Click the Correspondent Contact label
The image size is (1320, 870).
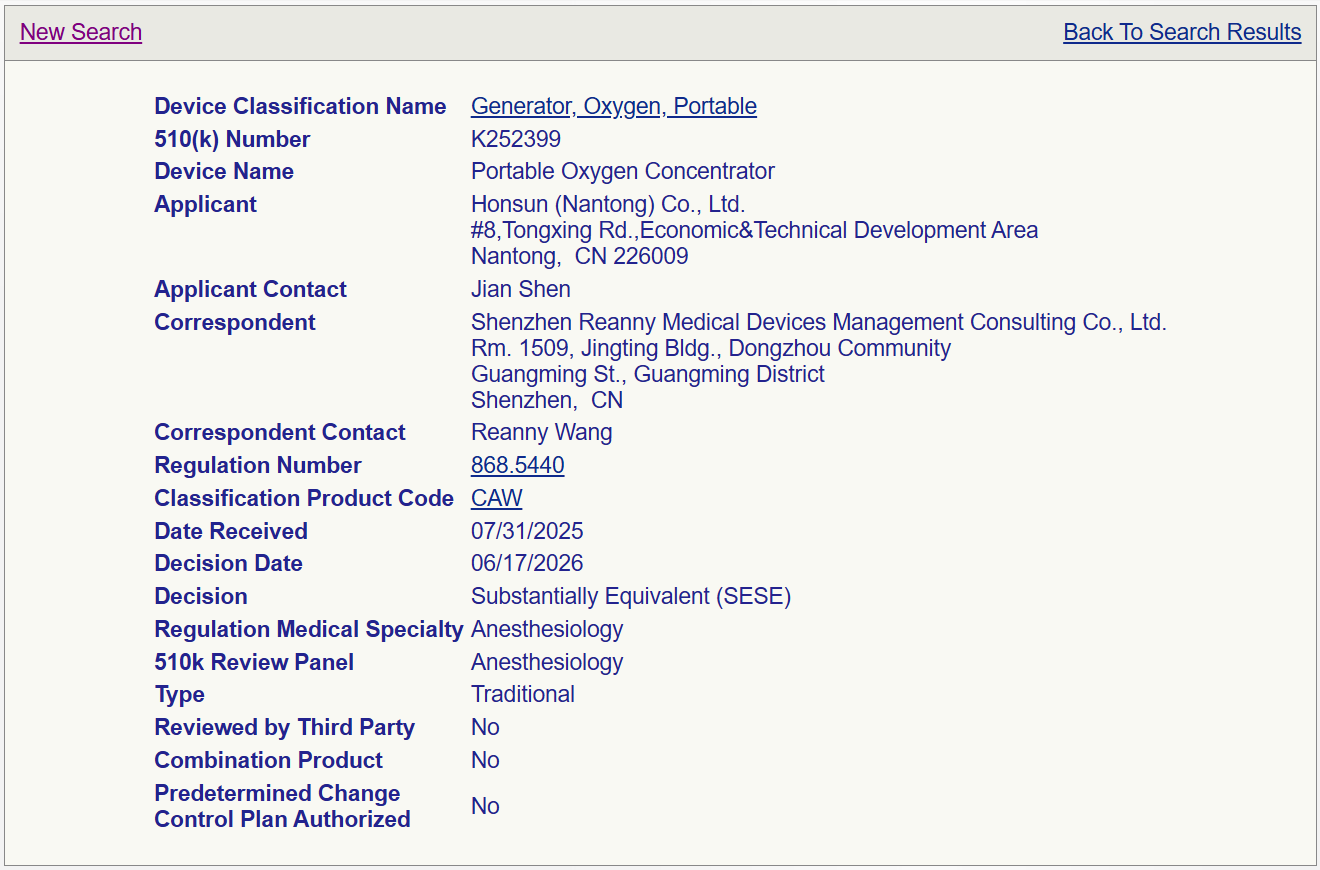tap(280, 432)
